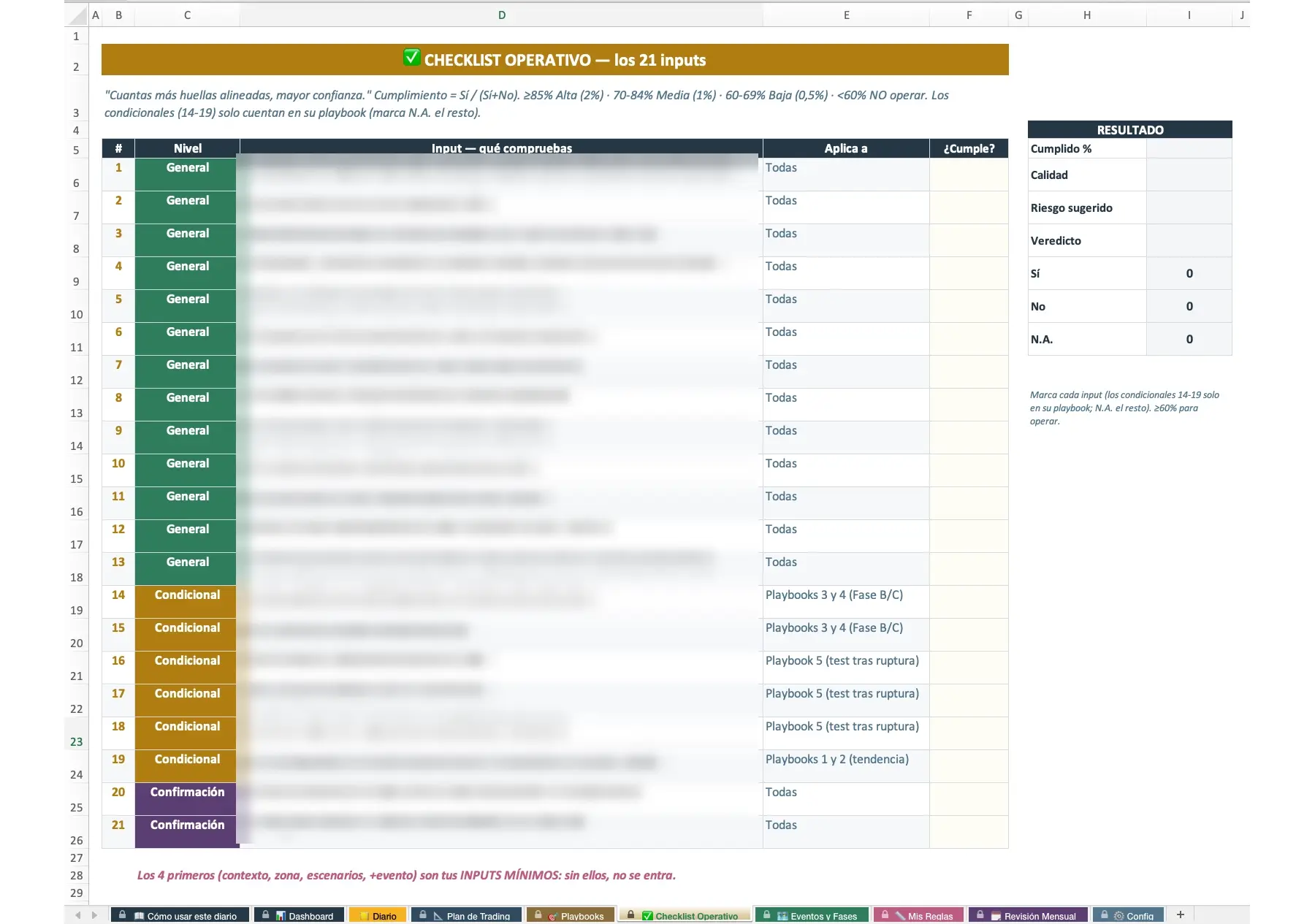1315x924 pixels.
Task: Go to the Plan de Trading tab
Action: (x=466, y=915)
